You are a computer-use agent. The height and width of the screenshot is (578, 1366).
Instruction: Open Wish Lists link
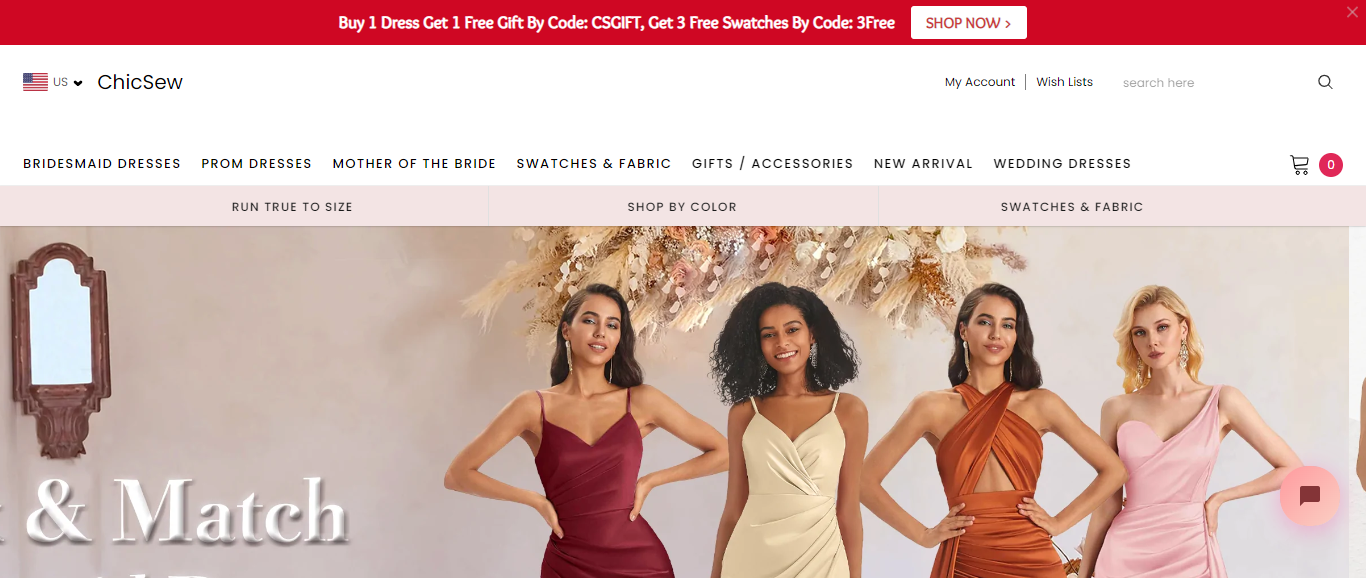1065,82
